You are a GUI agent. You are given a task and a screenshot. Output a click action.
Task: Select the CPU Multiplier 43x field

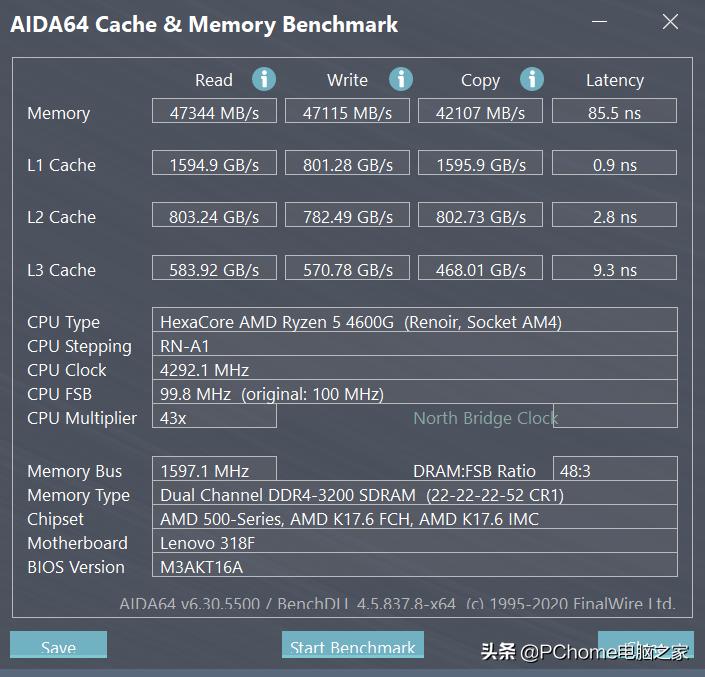tap(214, 417)
